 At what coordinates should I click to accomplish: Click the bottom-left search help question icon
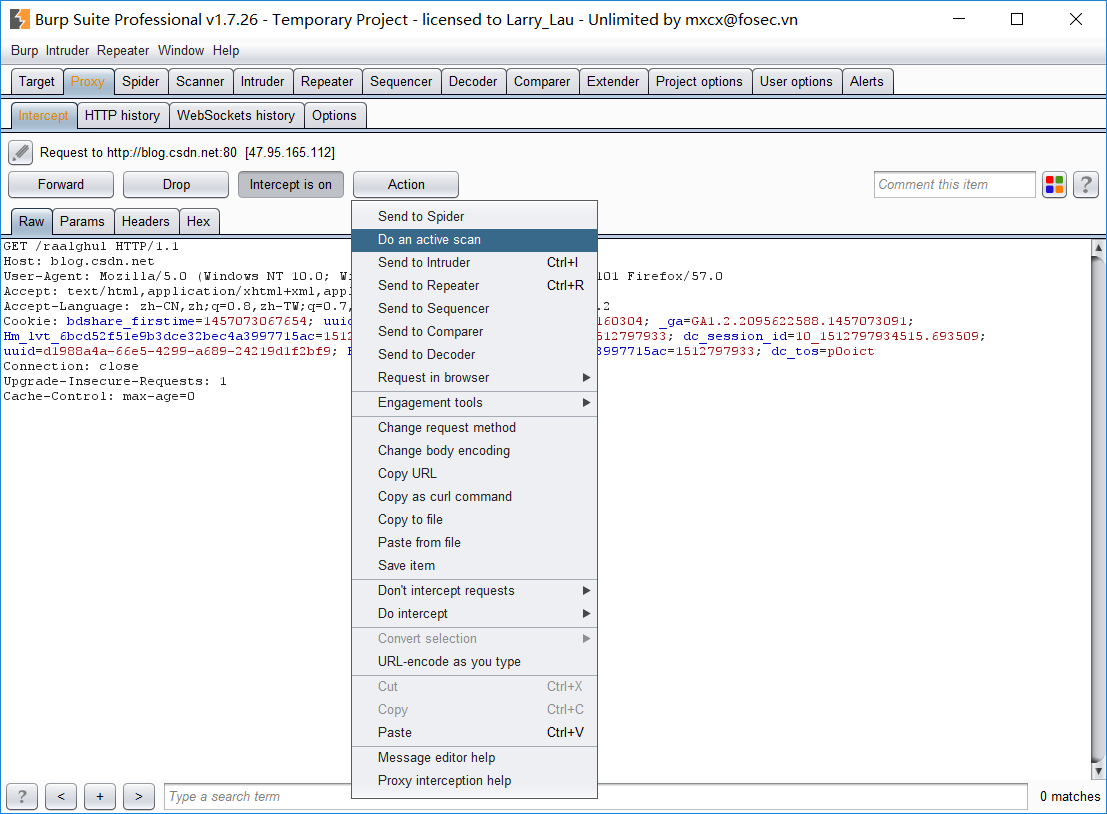22,796
